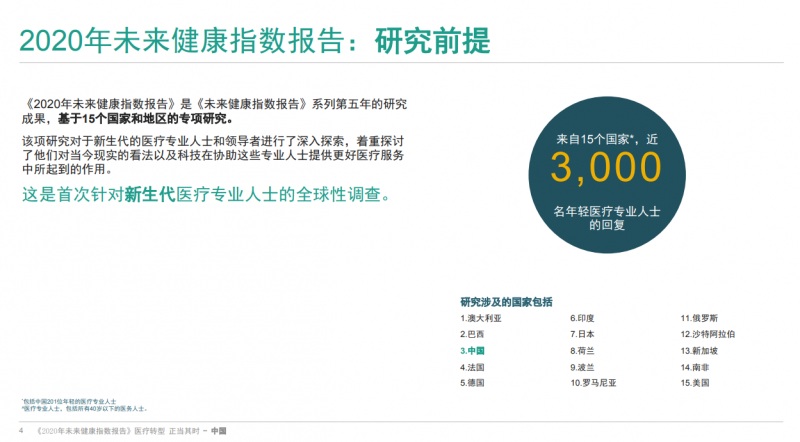800x442 pixels.
Task: Click the heading 研究涉及的国家包括
Action: [x=506, y=302]
